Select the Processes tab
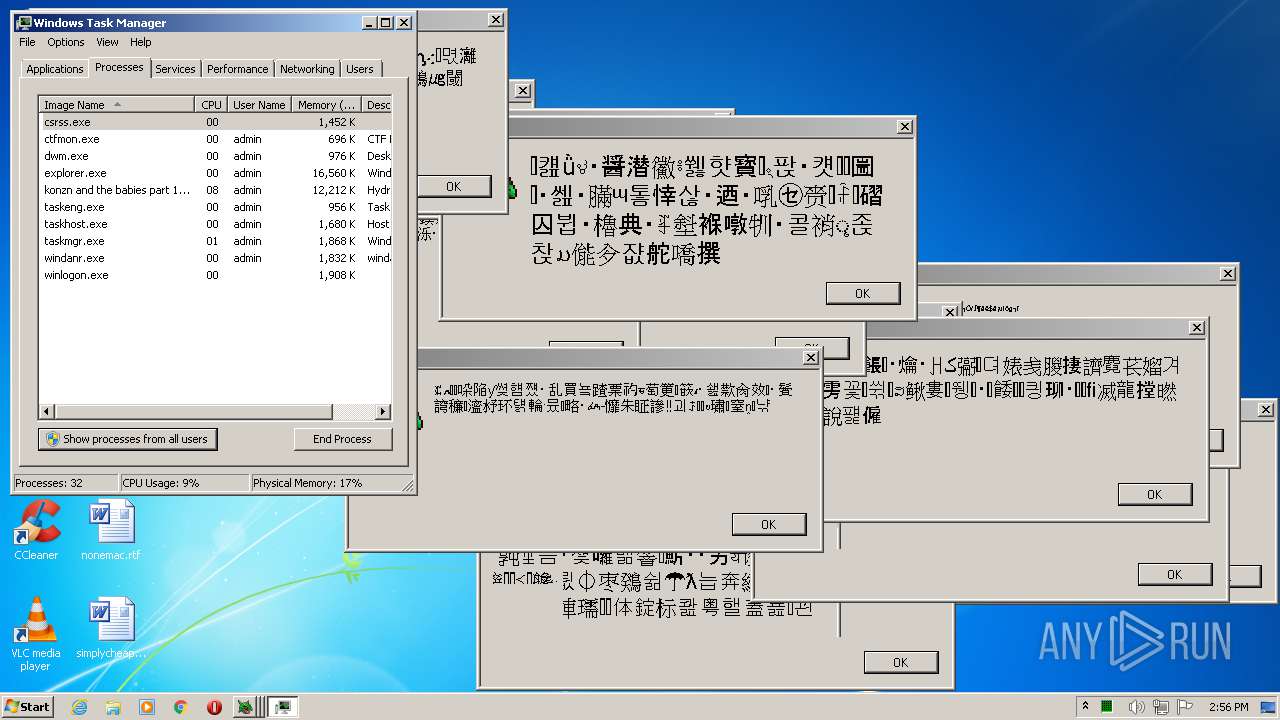This screenshot has height=720, width=1280. coord(119,67)
